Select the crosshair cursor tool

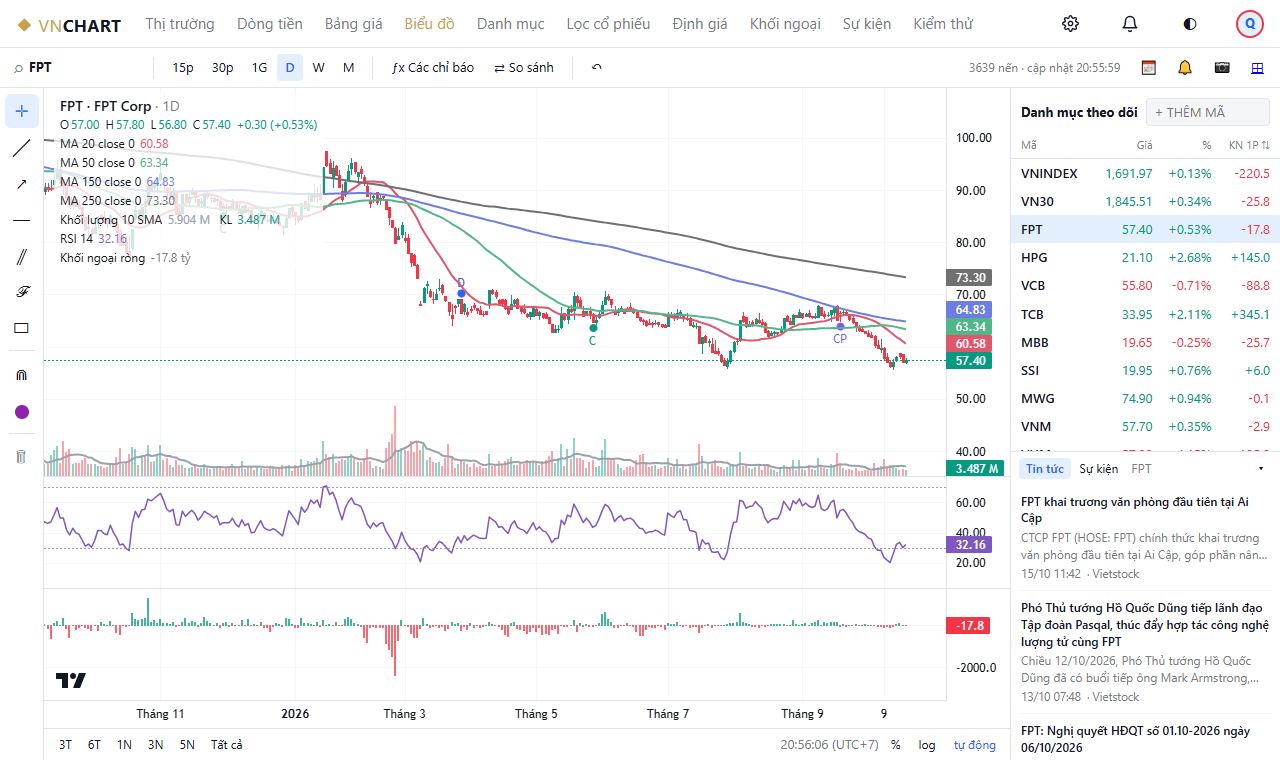[x=22, y=111]
